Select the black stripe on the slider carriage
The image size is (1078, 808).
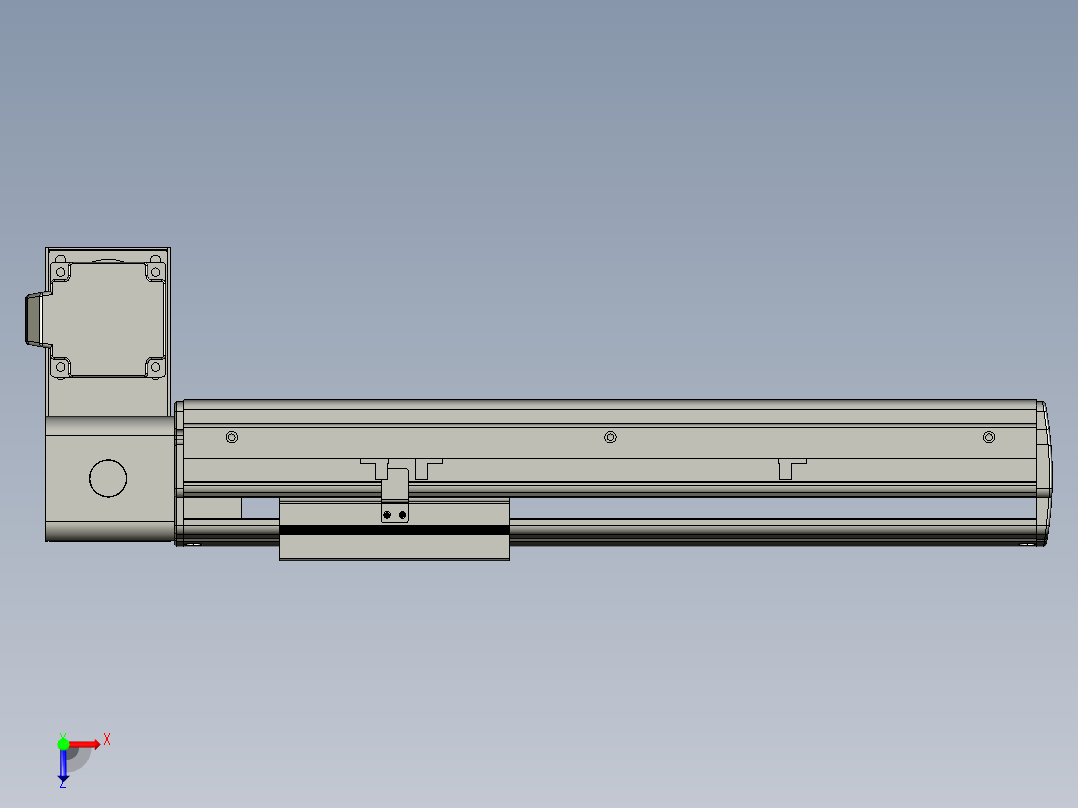point(394,530)
